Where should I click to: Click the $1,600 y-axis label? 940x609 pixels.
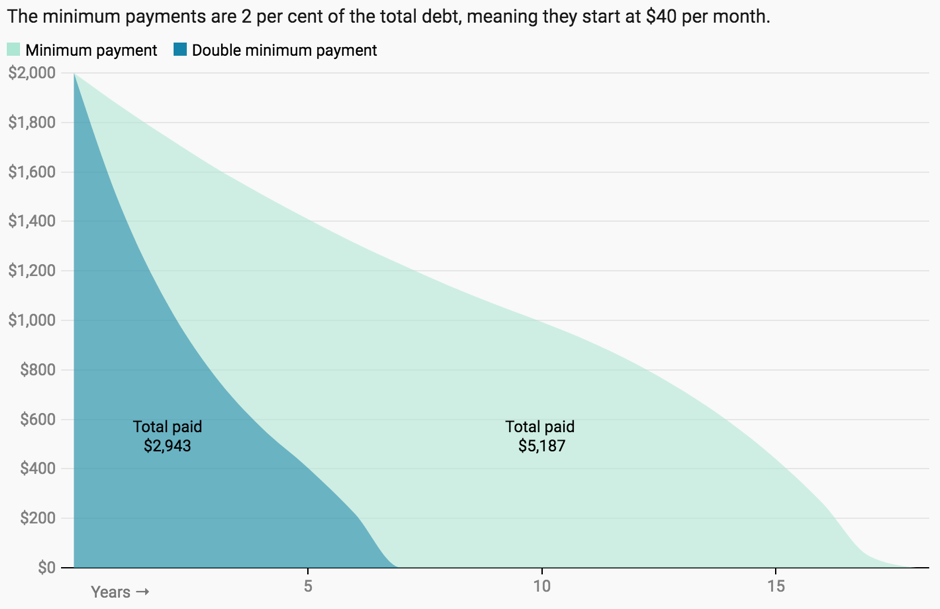coord(32,172)
